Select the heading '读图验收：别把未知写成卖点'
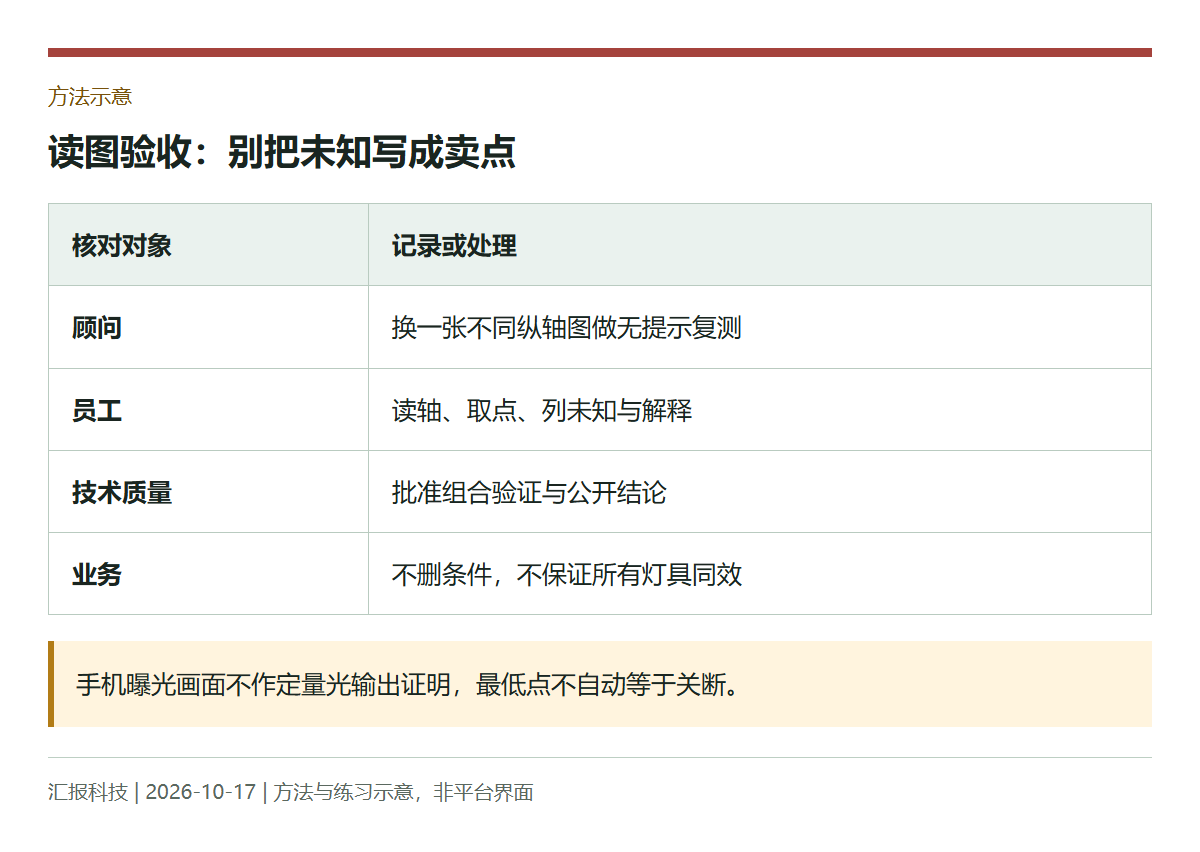1200x852 pixels. tap(282, 153)
